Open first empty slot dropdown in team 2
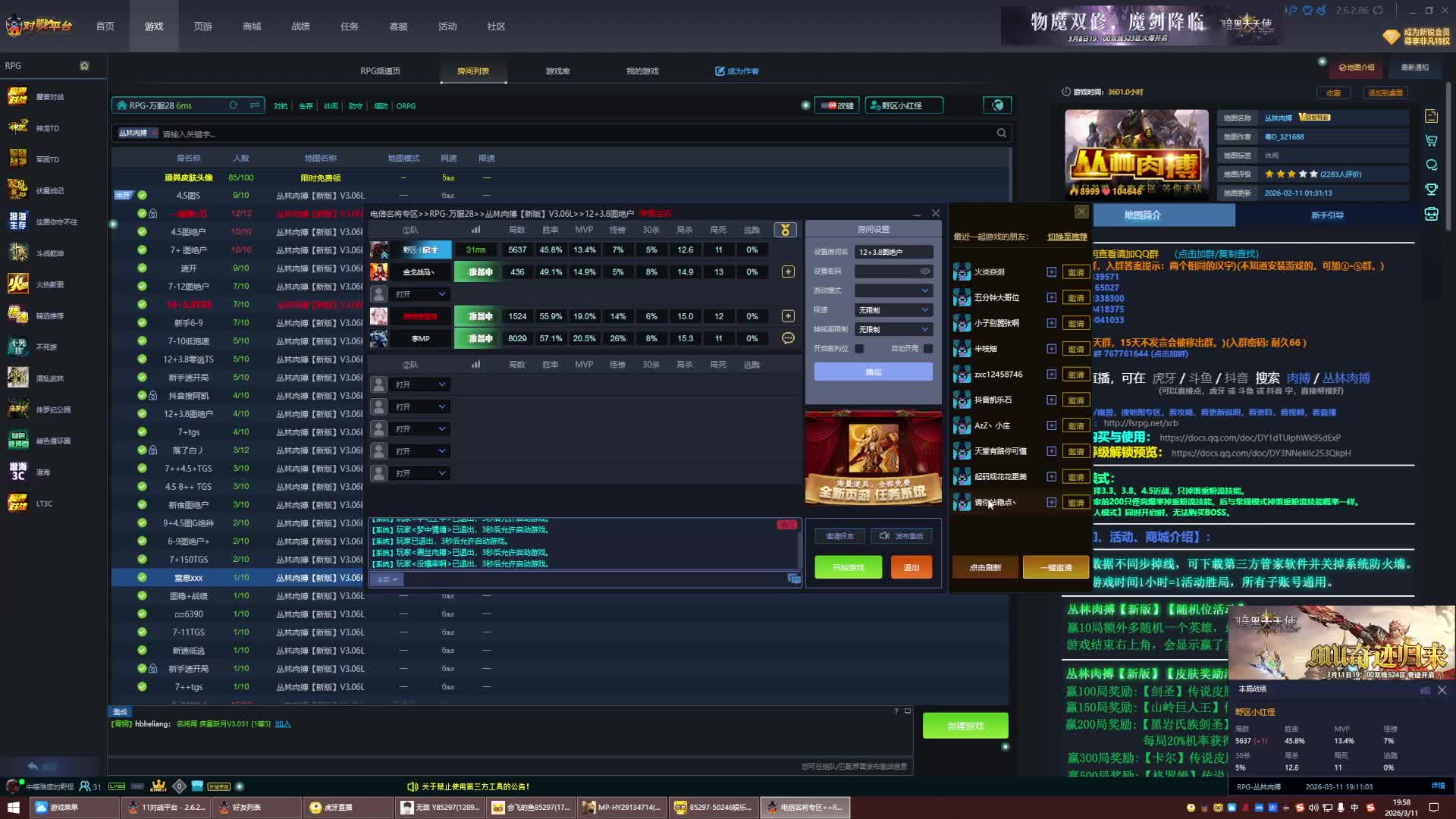 (x=421, y=384)
